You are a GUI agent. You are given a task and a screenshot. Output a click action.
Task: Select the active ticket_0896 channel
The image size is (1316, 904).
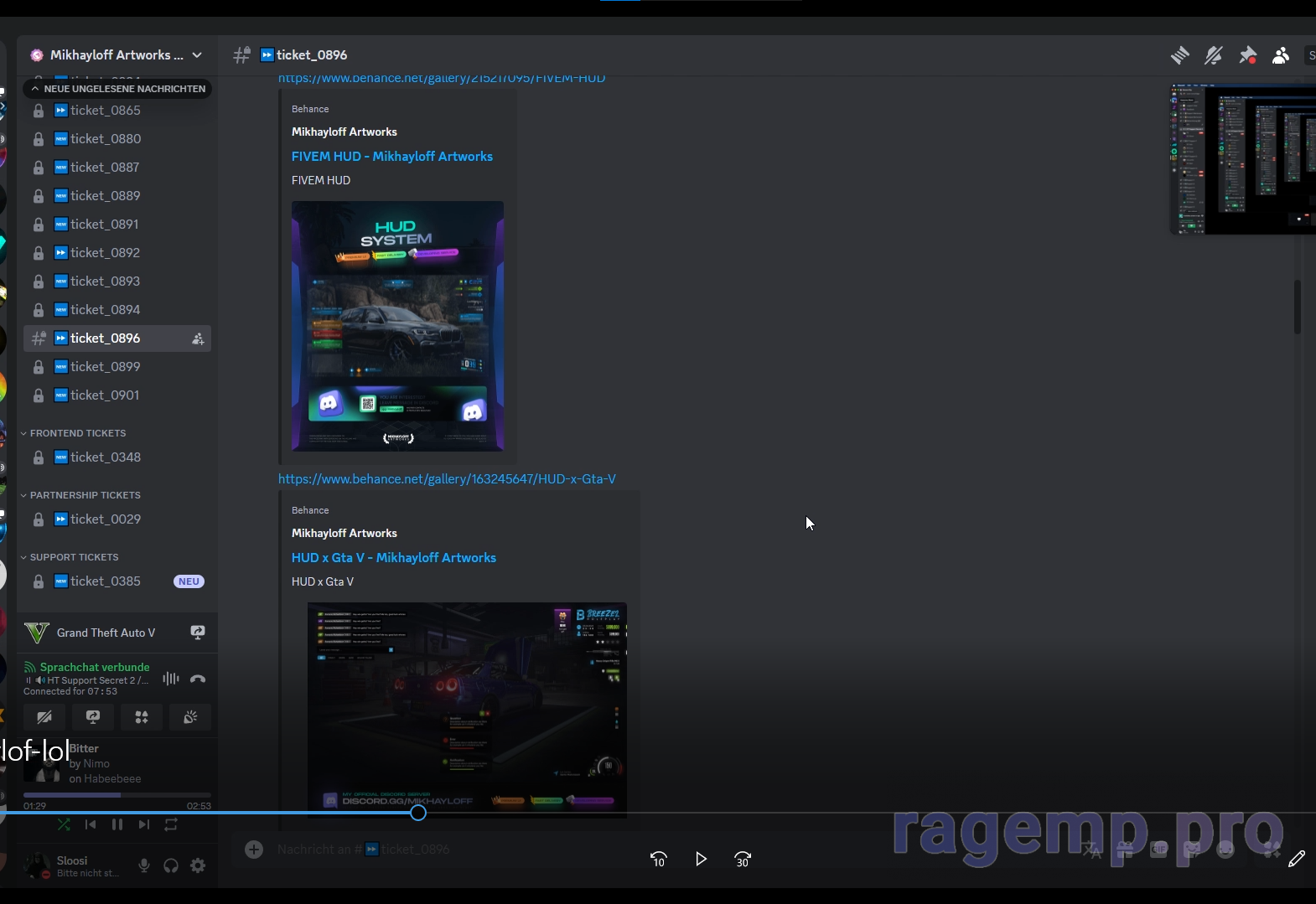[x=117, y=338]
